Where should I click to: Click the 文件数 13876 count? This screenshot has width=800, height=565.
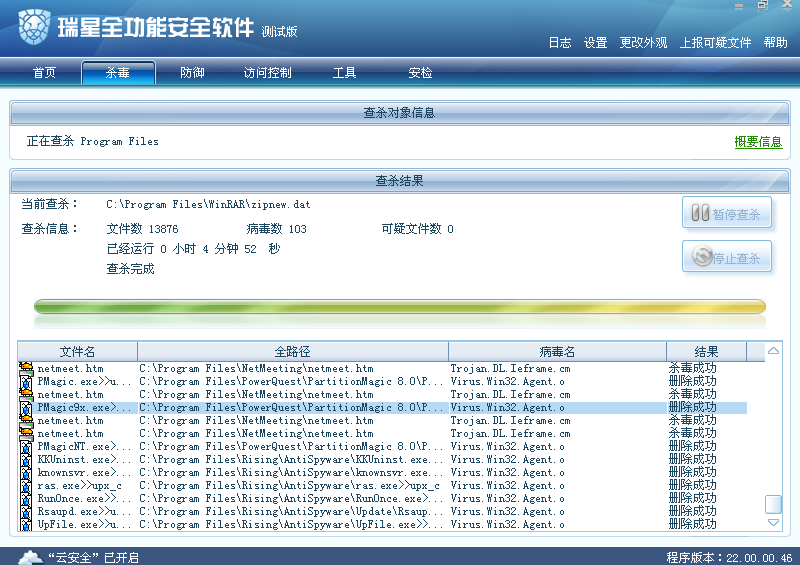tap(142, 229)
